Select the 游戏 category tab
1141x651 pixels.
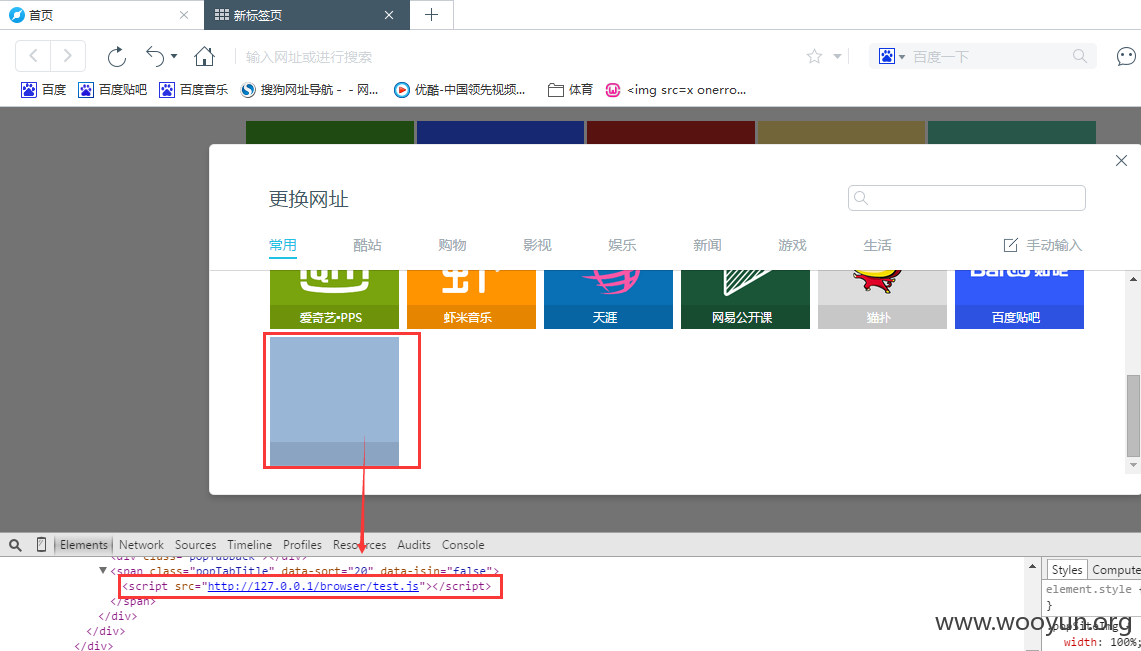pos(792,245)
